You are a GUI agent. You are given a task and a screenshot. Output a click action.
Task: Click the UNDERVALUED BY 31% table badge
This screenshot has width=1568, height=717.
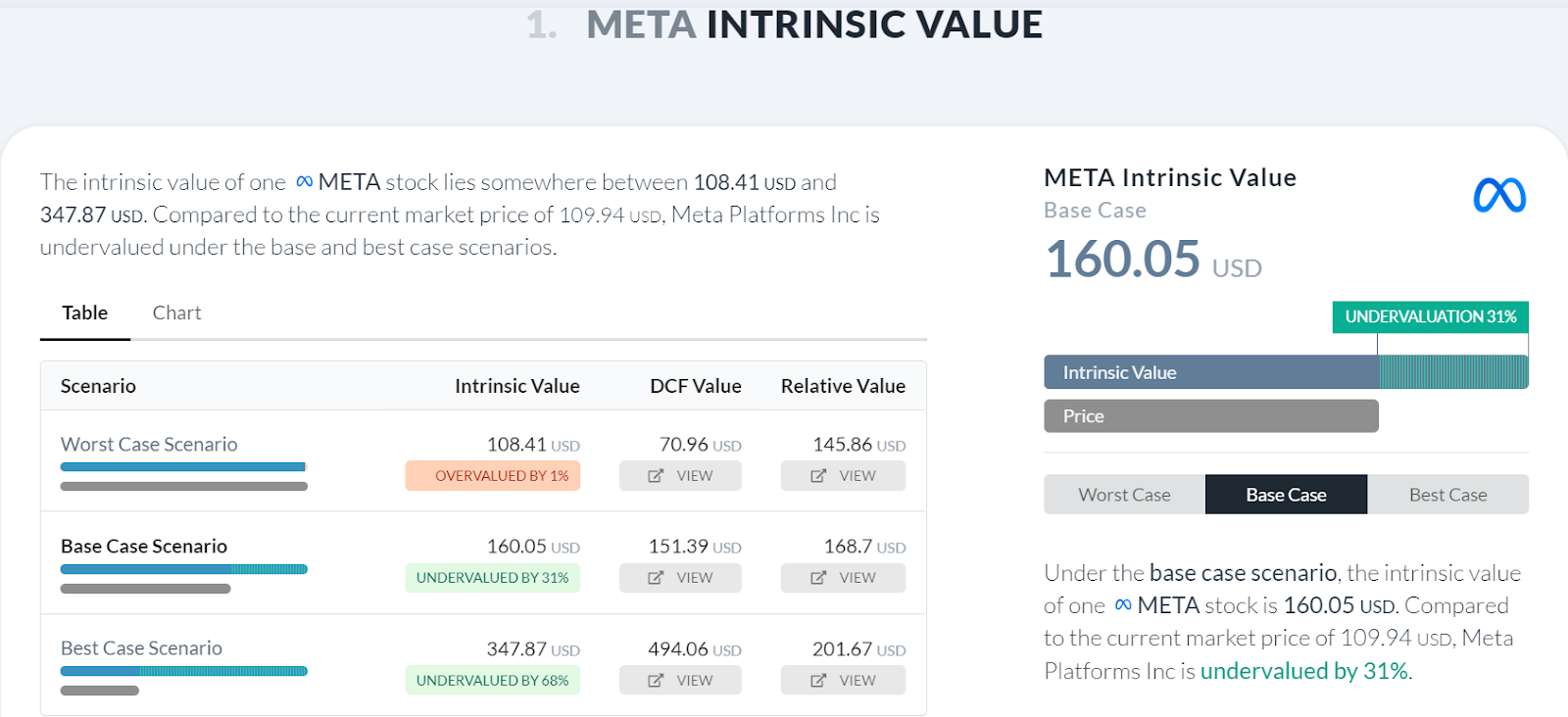493,578
